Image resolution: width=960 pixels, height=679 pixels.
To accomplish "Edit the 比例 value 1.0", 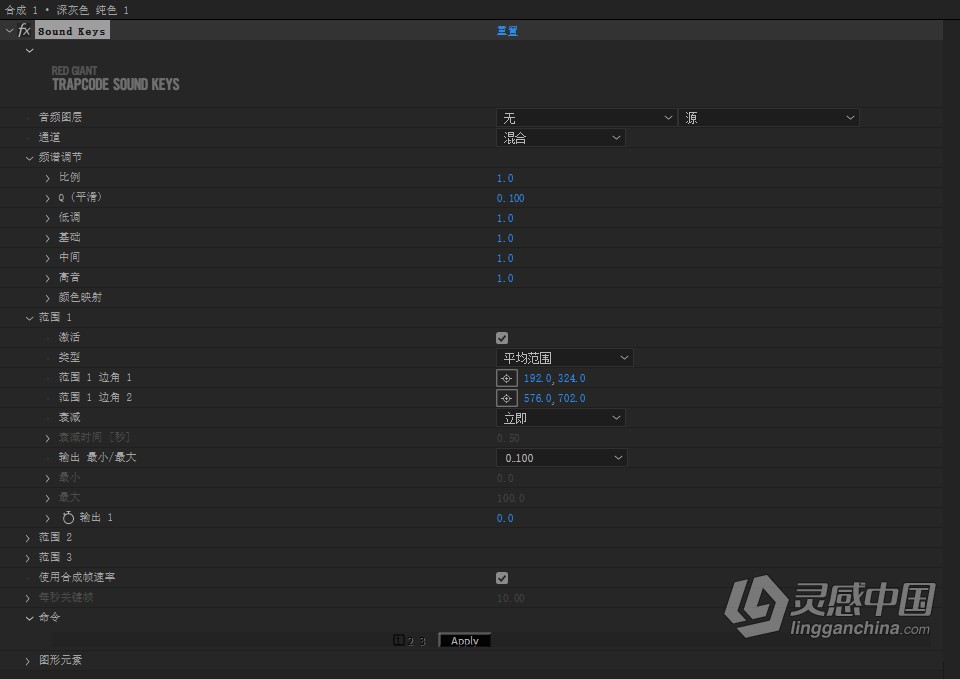I will pos(505,178).
